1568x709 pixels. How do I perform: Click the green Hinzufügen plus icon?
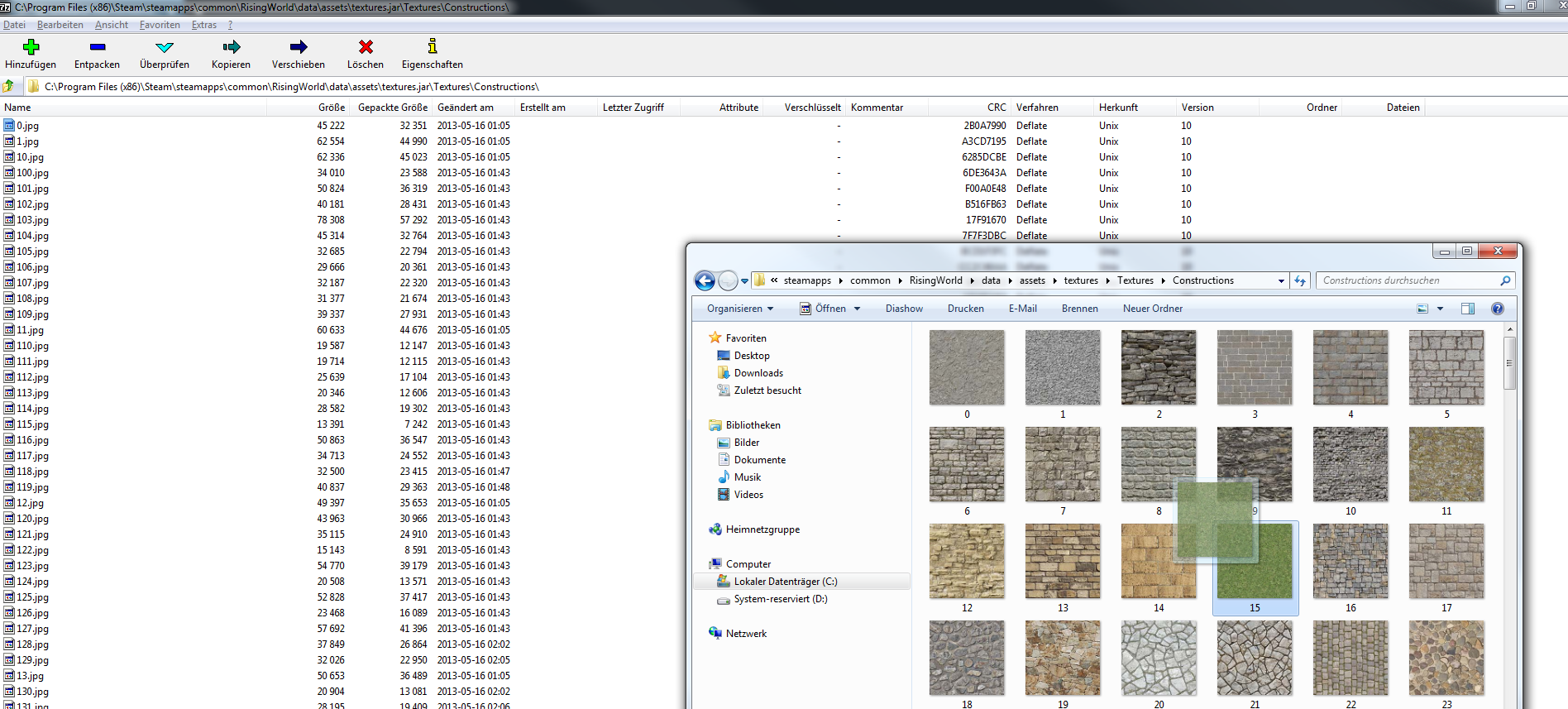(31, 47)
